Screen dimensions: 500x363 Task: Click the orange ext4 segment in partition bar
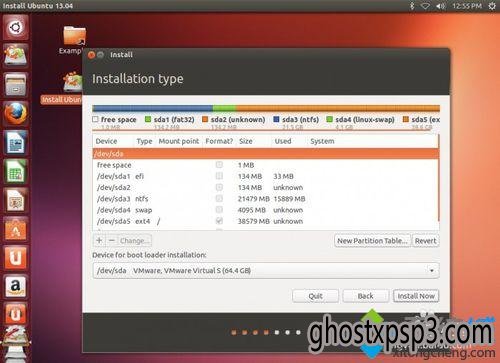click(338, 108)
